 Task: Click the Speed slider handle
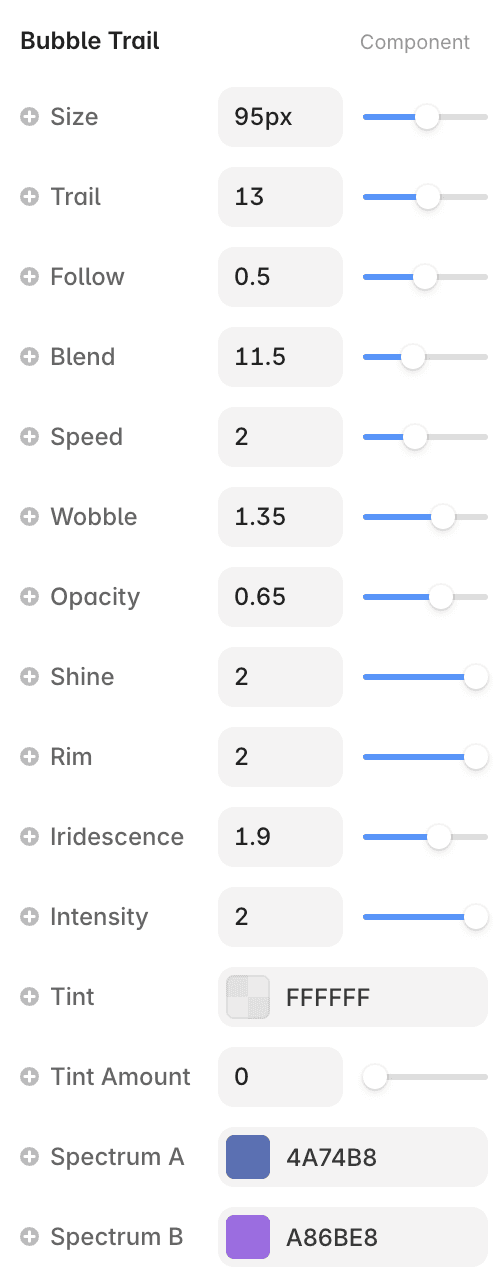tap(414, 437)
